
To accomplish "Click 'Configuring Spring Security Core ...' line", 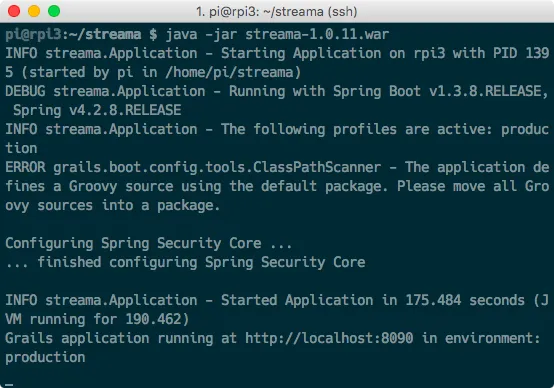I will (148, 243).
